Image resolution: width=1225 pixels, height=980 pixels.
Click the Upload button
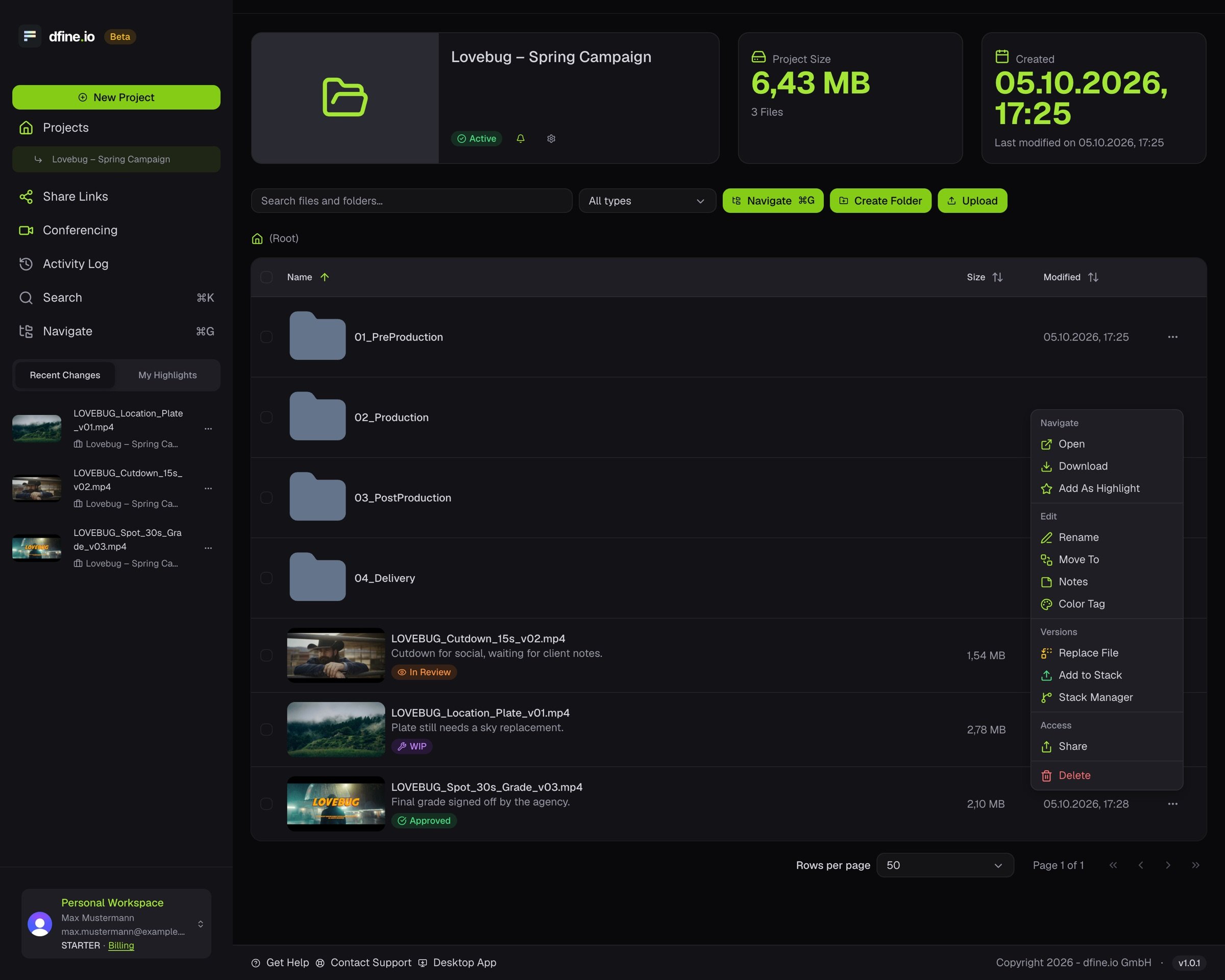pyautogui.click(x=972, y=201)
